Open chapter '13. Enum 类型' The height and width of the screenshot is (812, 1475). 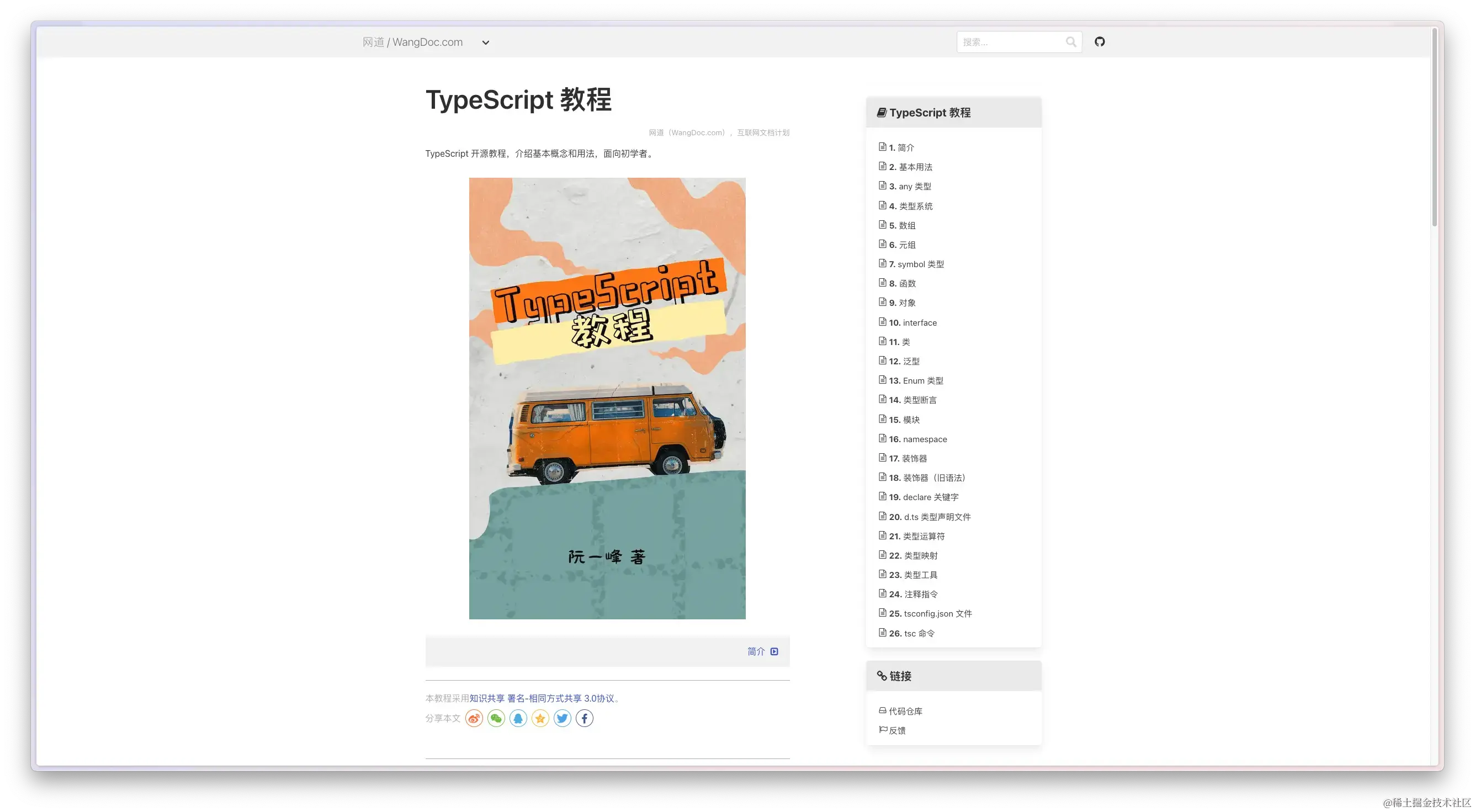(917, 380)
